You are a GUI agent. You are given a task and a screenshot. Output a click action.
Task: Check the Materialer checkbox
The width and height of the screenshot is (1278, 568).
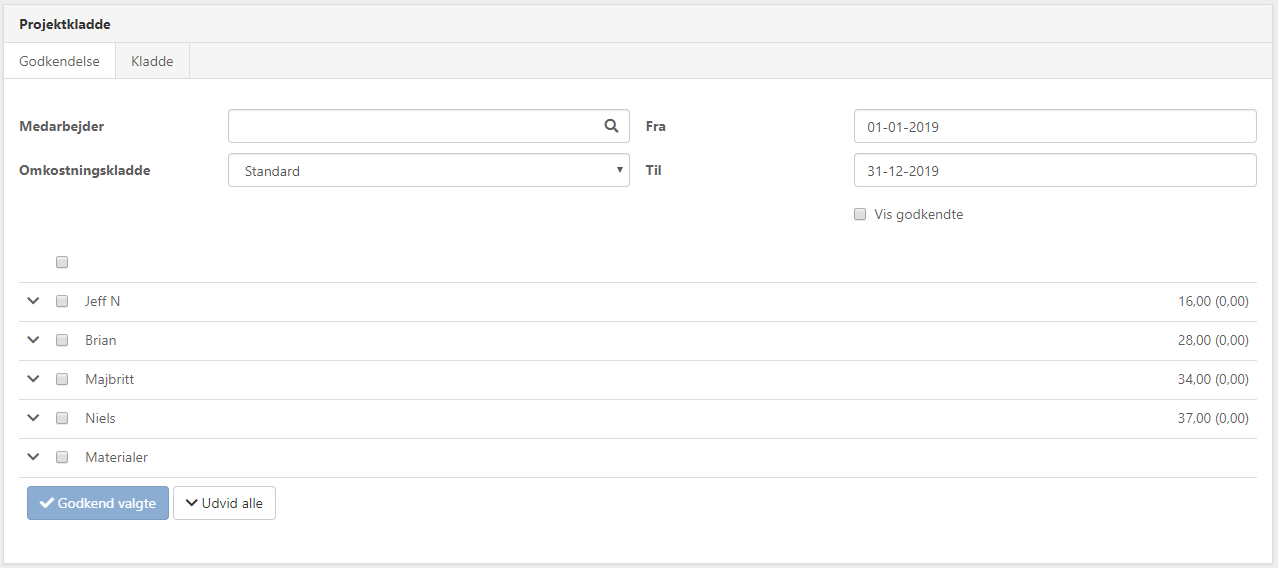tap(62, 457)
